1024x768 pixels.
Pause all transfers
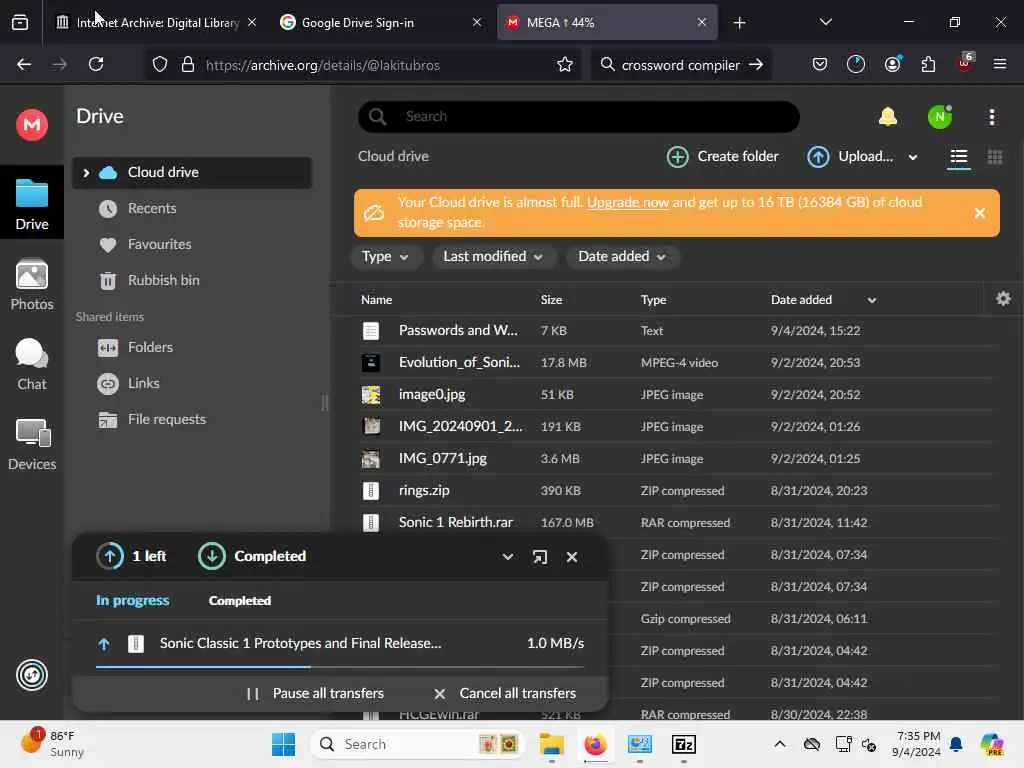[315, 693]
